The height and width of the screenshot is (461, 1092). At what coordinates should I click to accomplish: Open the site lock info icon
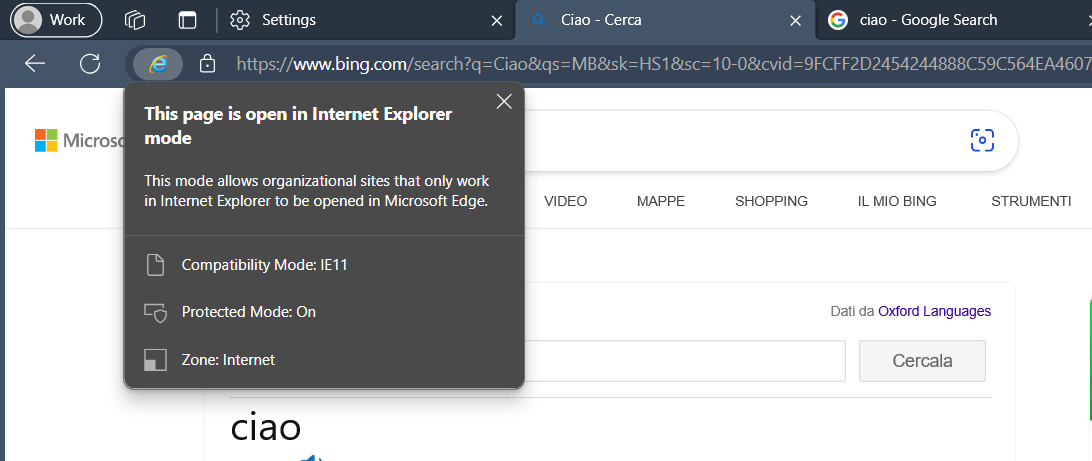click(207, 64)
